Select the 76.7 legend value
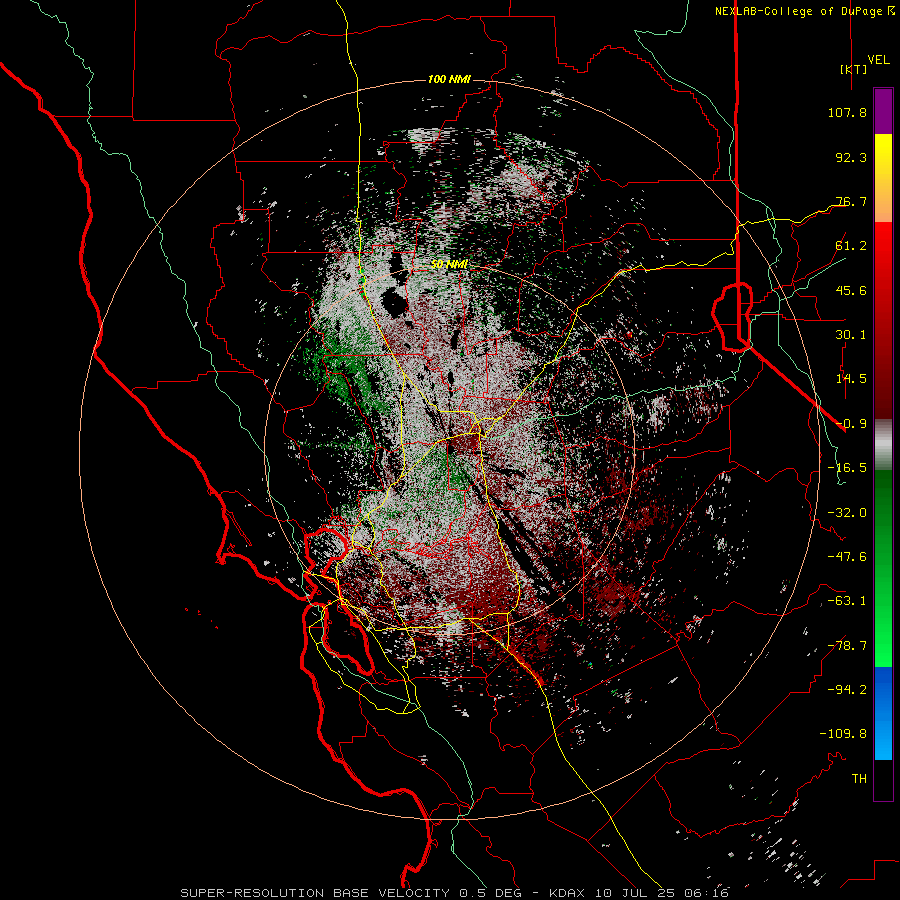900x900 pixels. (851, 201)
